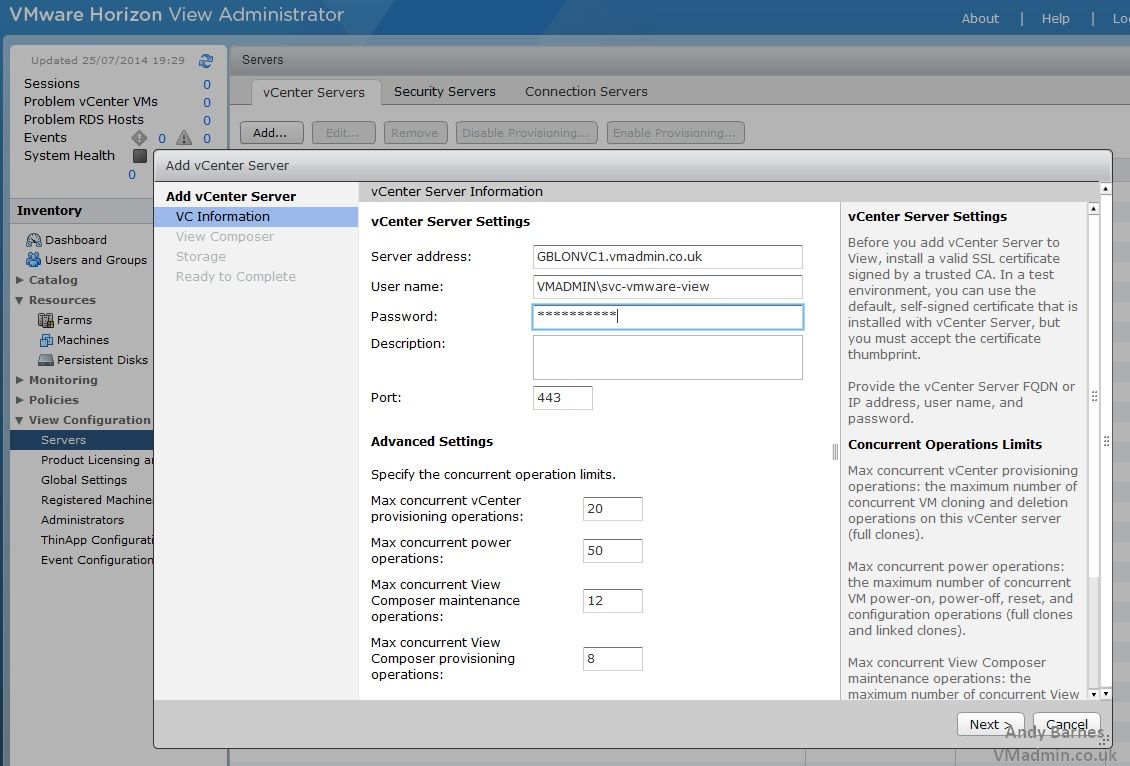Viewport: 1130px width, 766px height.
Task: Refresh the updated status panel
Action: click(x=206, y=61)
